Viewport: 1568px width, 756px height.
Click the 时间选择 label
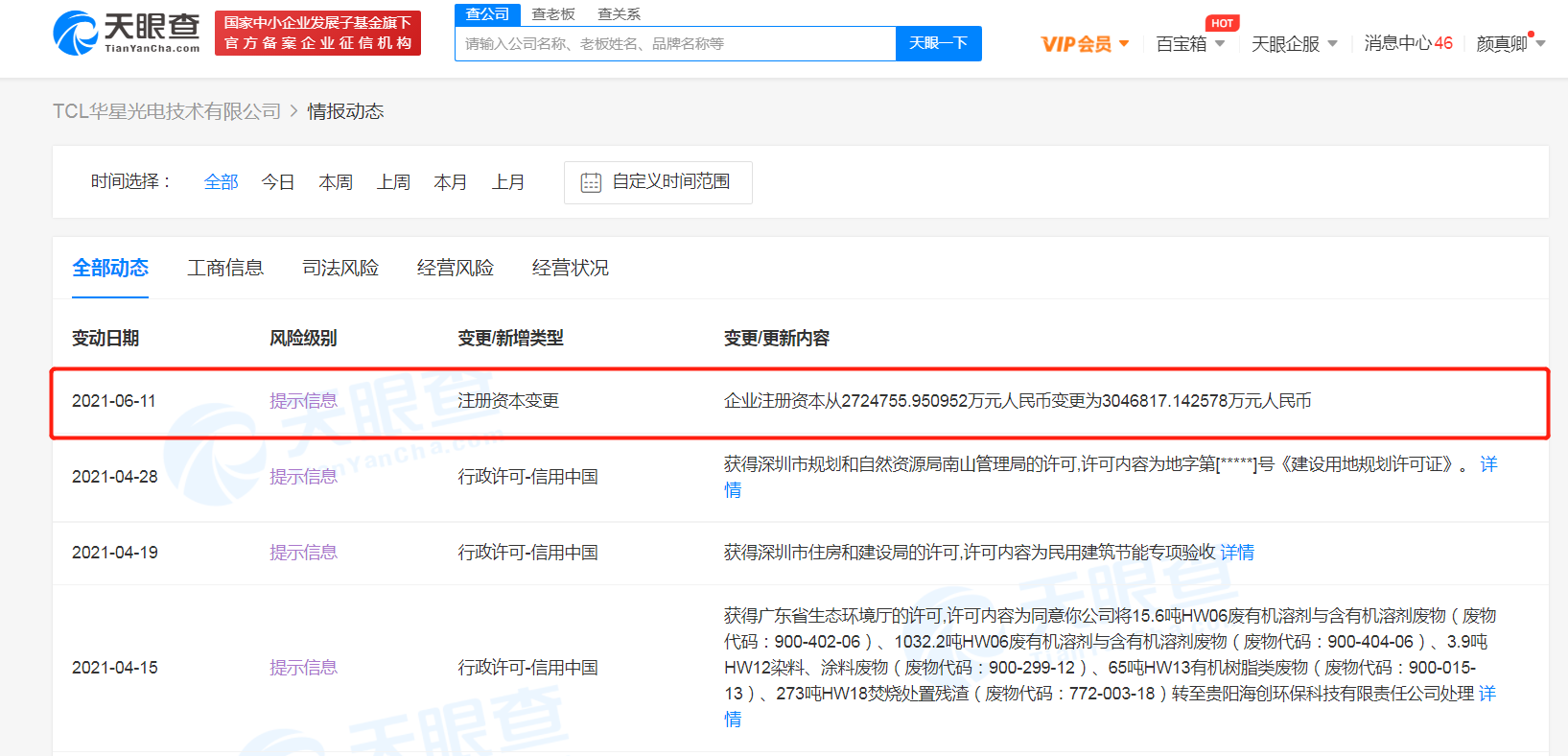[x=131, y=181]
